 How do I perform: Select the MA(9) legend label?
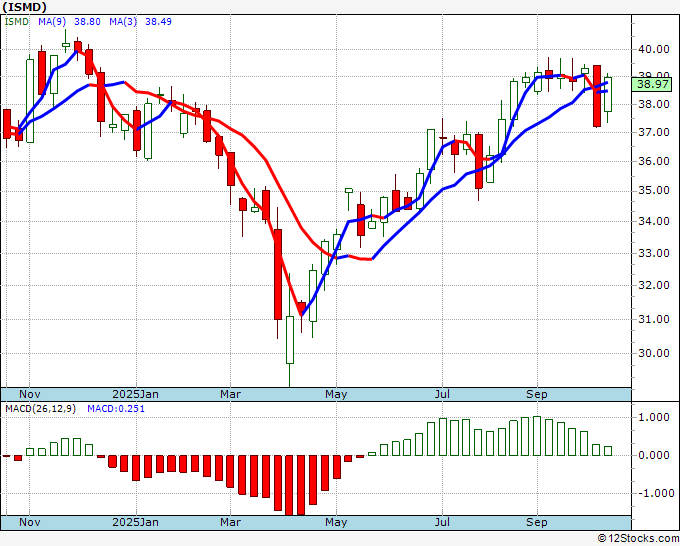coord(52,21)
